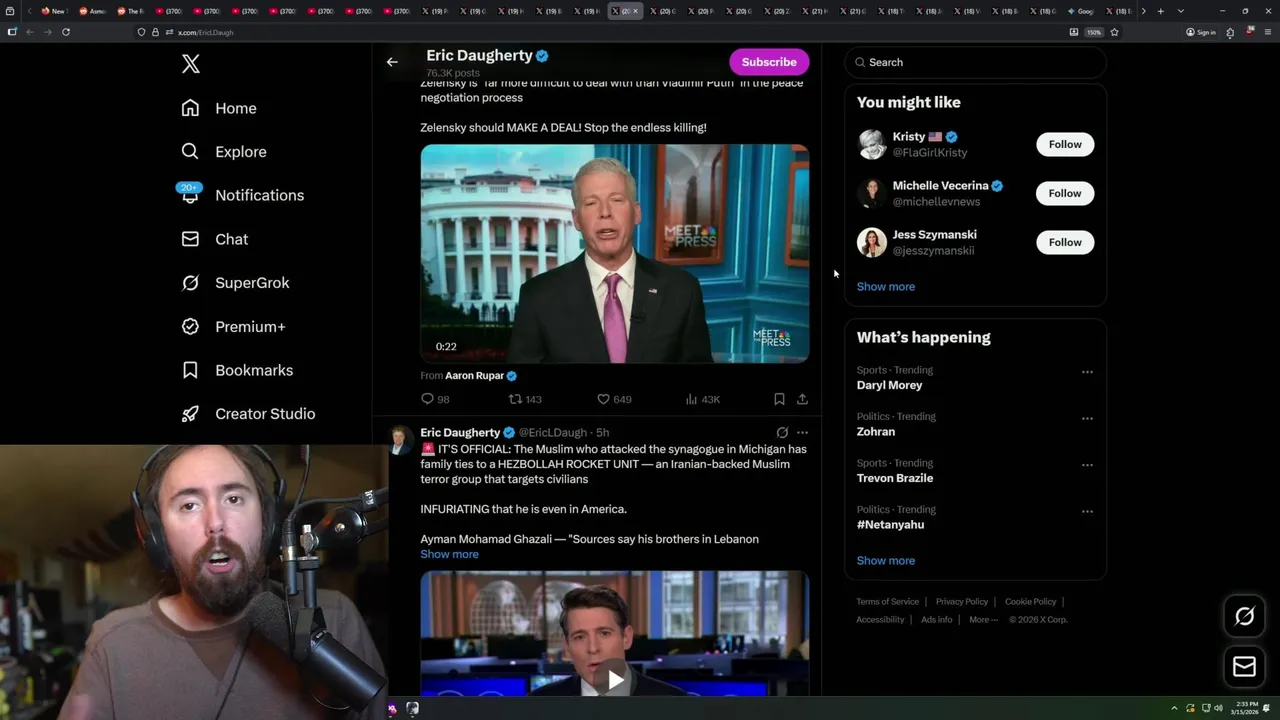Open Premium+ in the sidebar
The width and height of the screenshot is (1280, 720).
(x=234, y=327)
